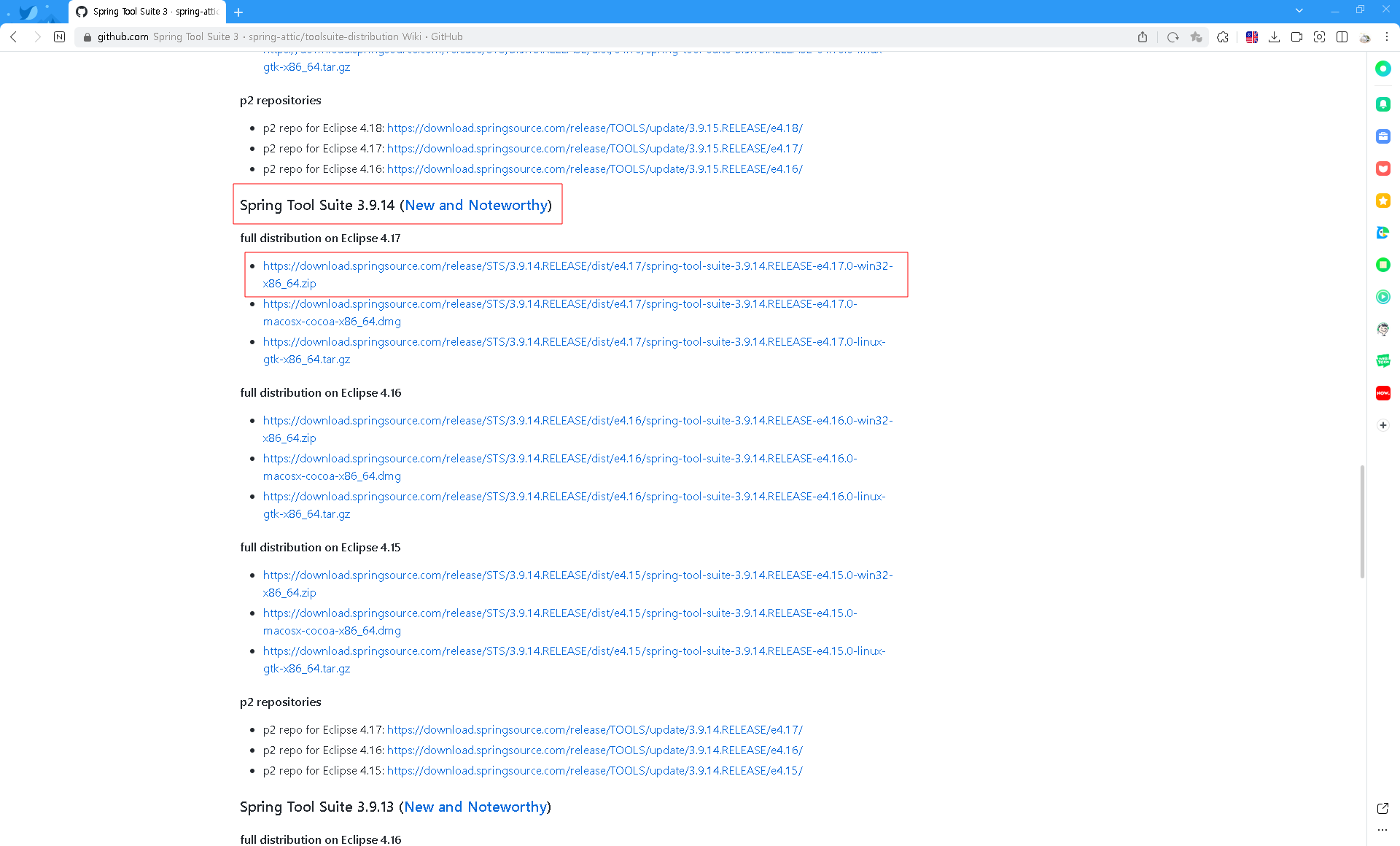Open the extensions puzzle icon

(1223, 37)
